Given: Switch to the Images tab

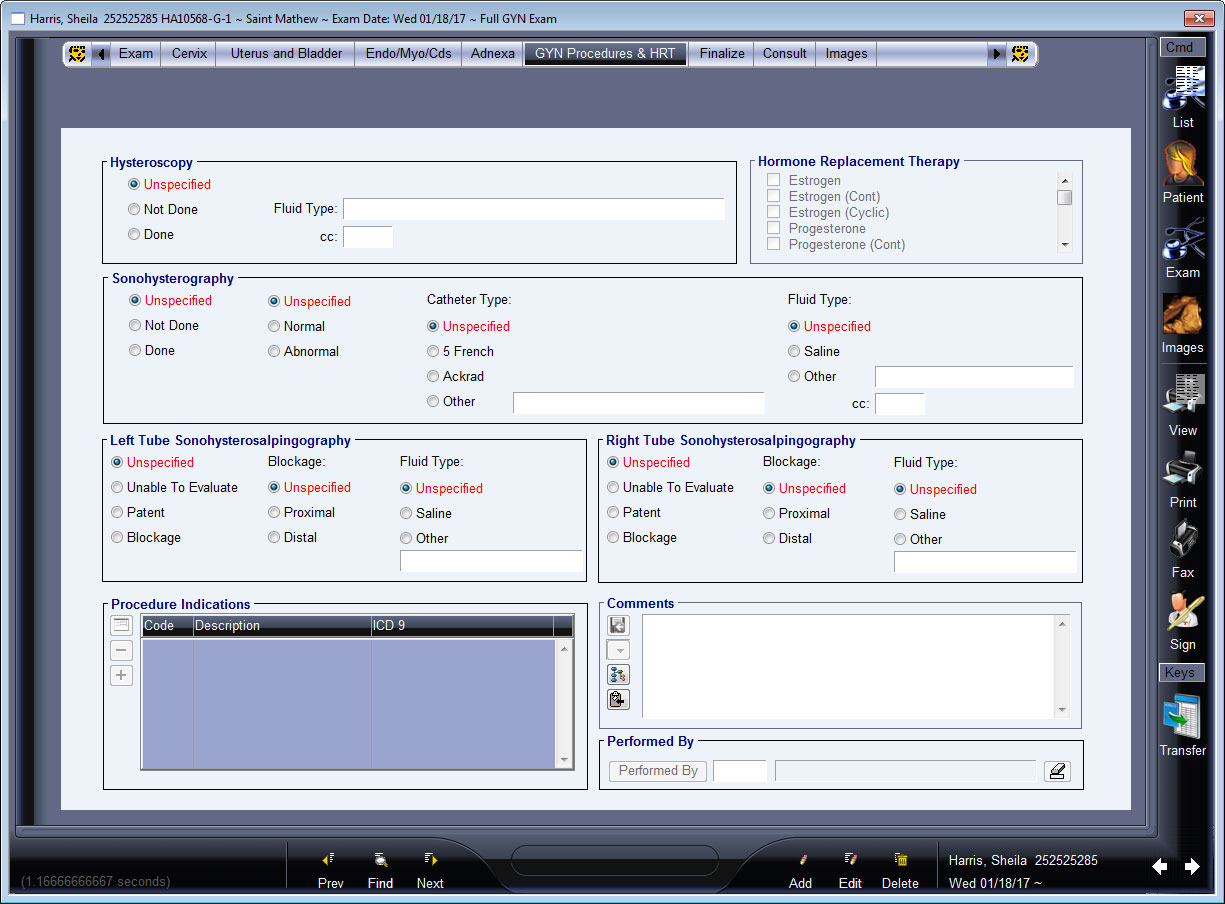Looking at the screenshot, I should click(x=847, y=54).
